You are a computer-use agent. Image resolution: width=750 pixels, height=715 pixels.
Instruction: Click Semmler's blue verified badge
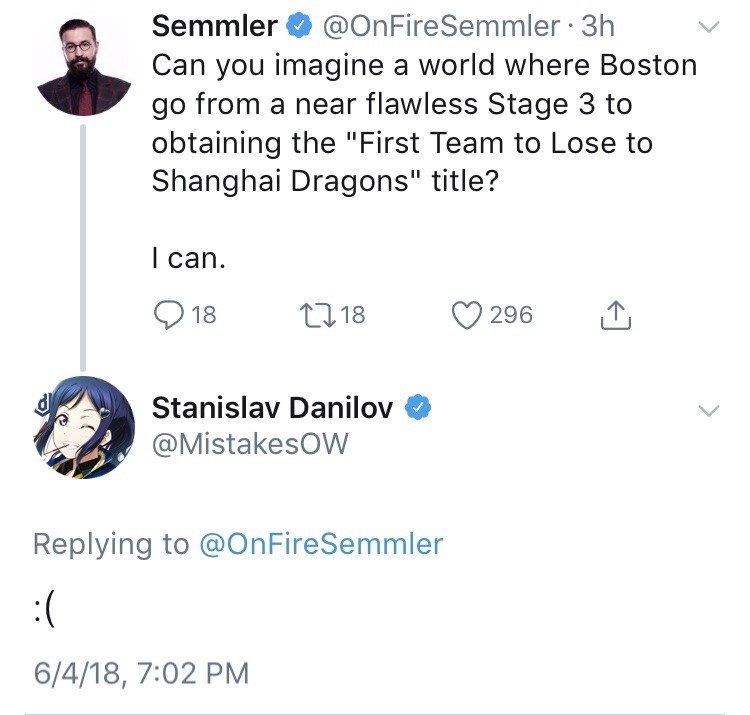(298, 27)
